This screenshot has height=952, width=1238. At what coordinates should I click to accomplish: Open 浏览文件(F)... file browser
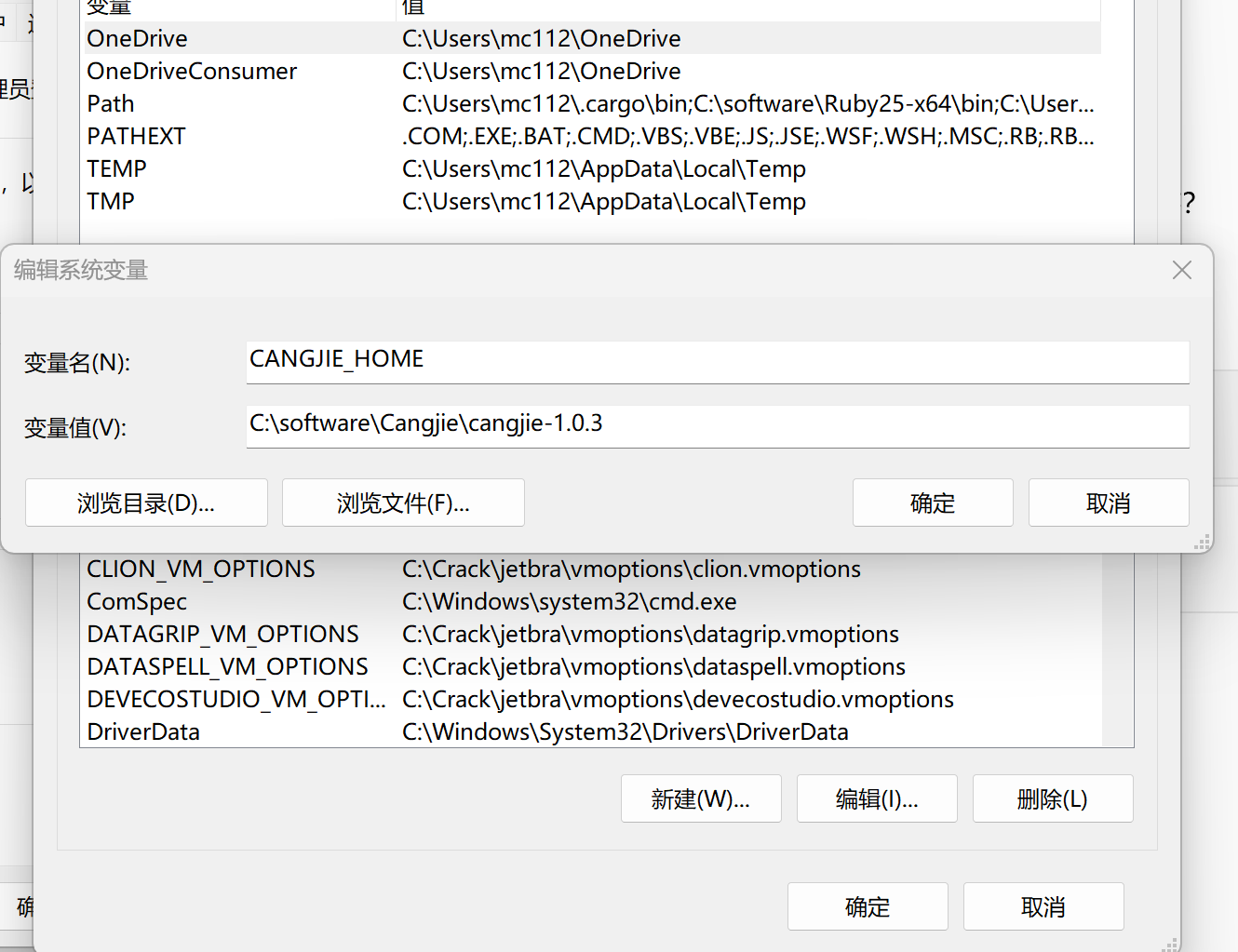coord(403,503)
